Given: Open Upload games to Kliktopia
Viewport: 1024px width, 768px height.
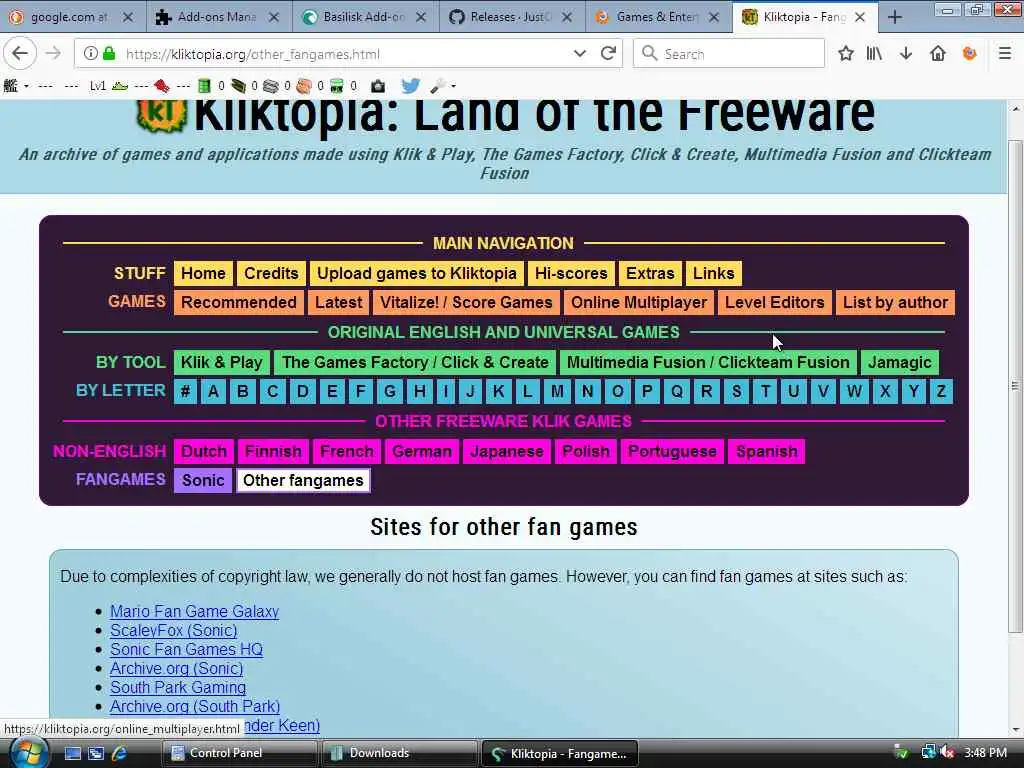Looking at the screenshot, I should (417, 273).
